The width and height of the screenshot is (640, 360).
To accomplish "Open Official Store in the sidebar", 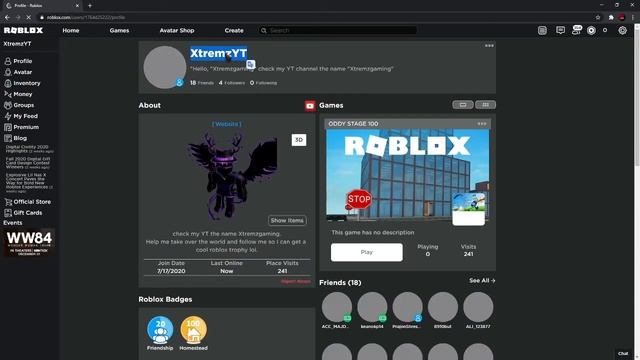I will (x=27, y=202).
